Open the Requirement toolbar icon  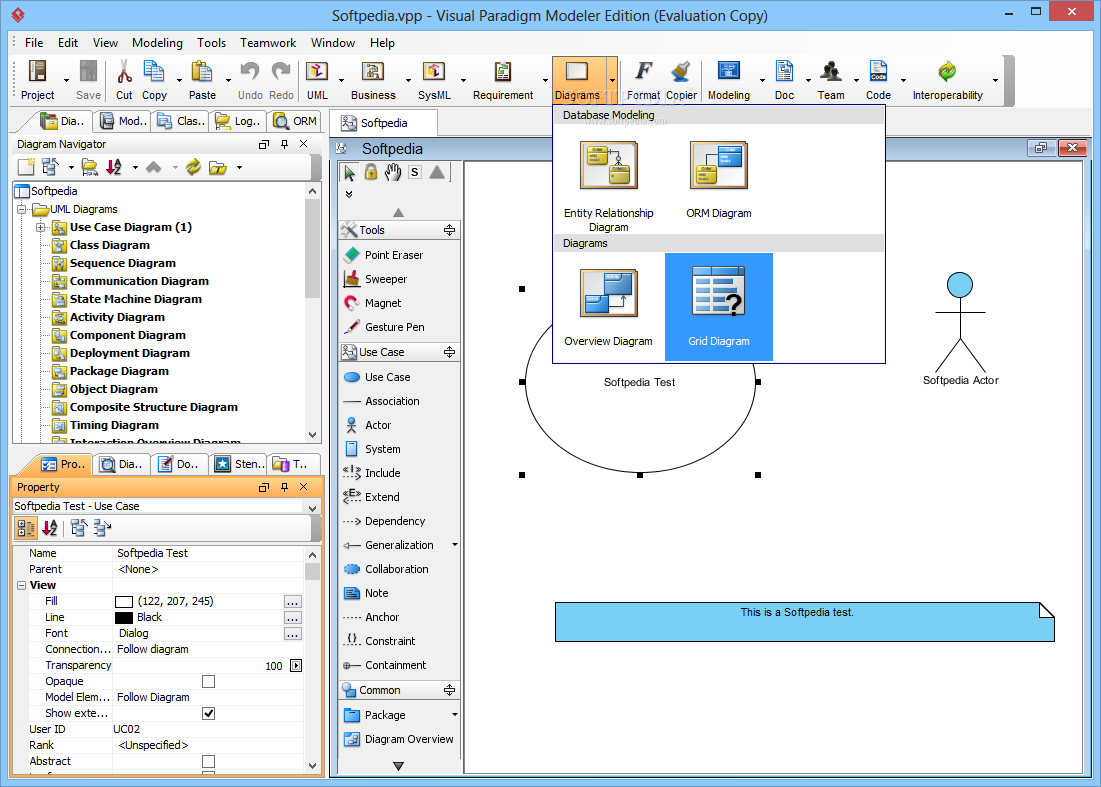pos(503,72)
